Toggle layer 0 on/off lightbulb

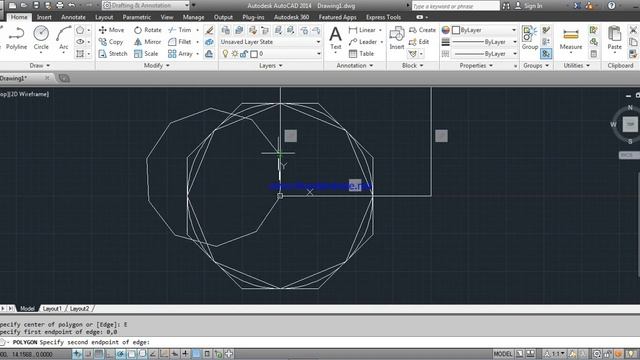225,54
